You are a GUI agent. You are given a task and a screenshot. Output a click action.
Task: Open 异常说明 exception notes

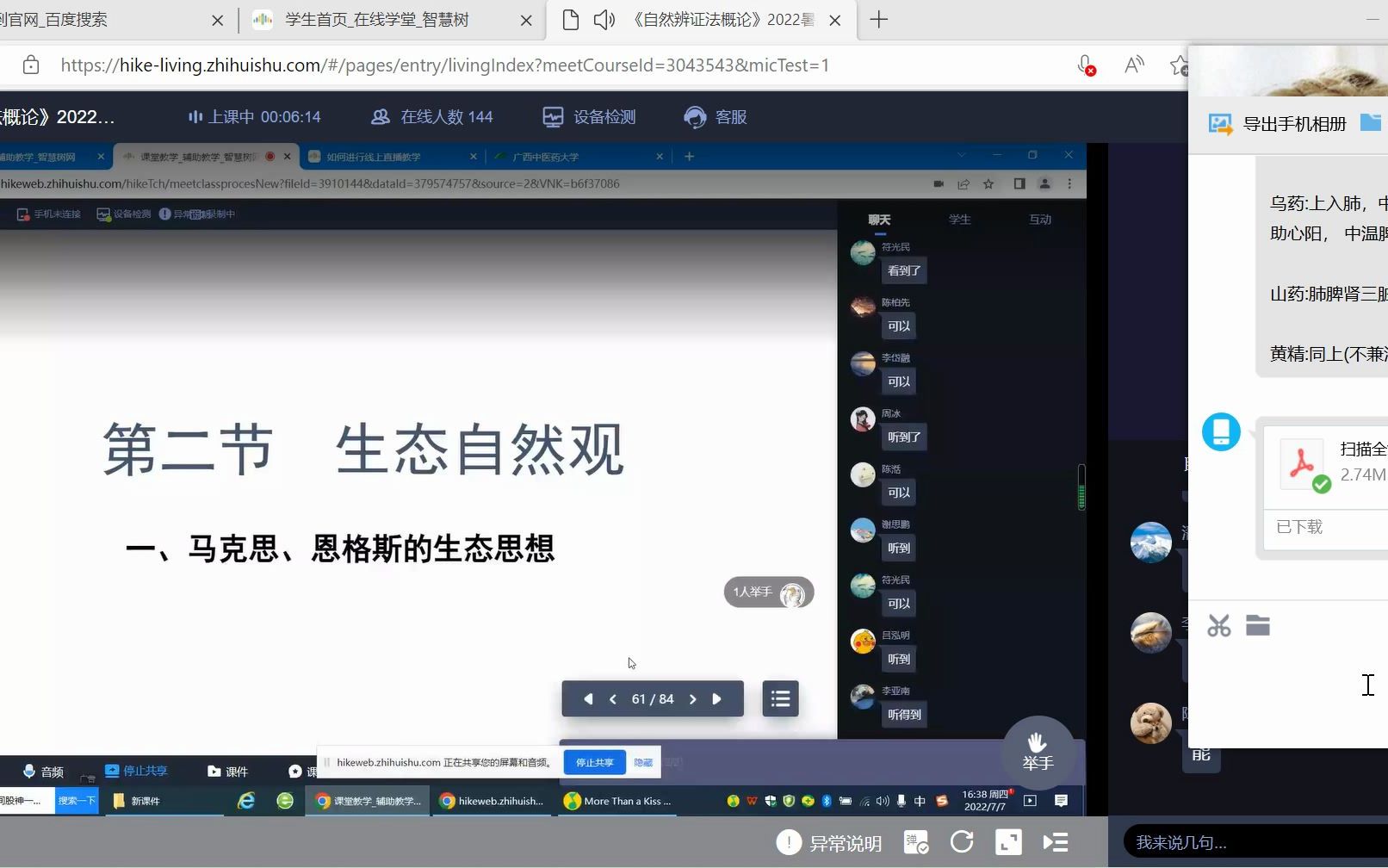pos(829,842)
